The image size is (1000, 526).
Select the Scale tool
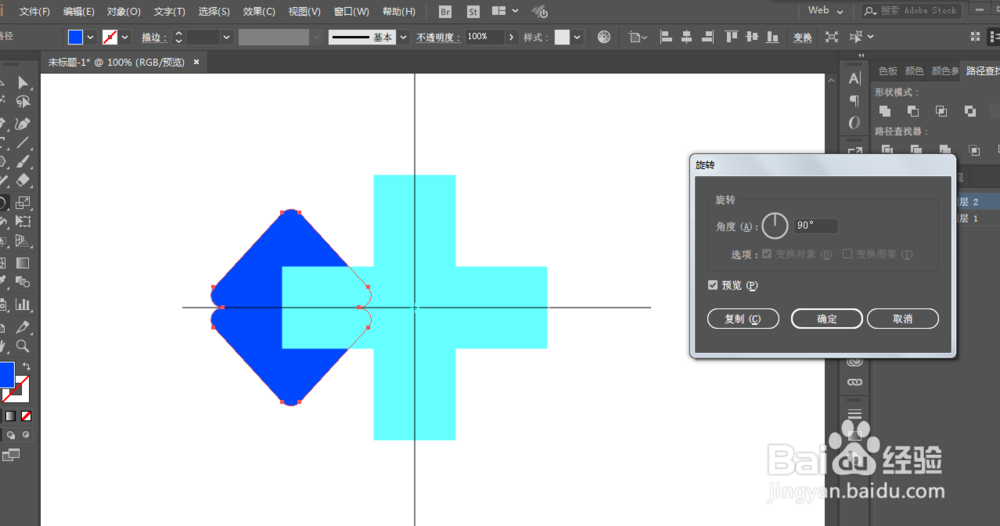23,203
